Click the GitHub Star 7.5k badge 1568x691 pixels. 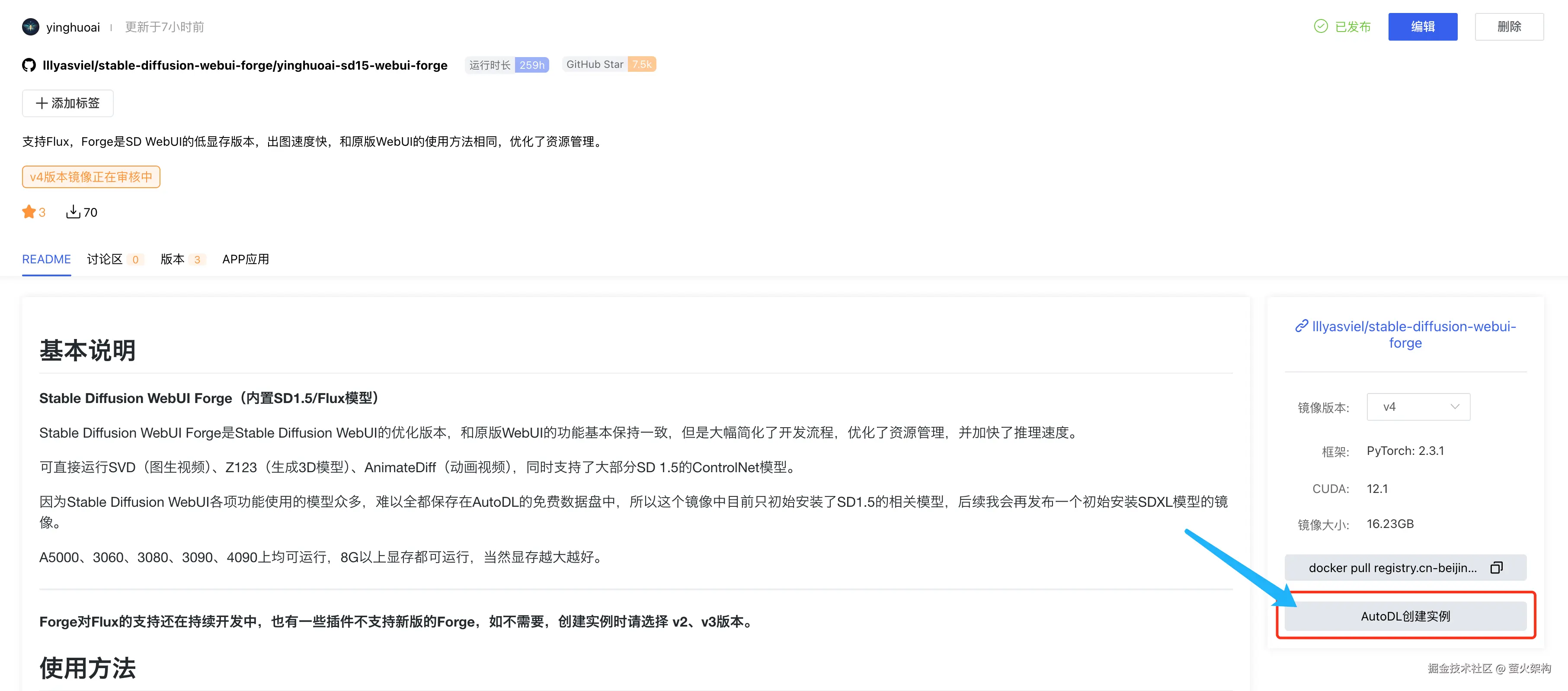click(x=609, y=64)
